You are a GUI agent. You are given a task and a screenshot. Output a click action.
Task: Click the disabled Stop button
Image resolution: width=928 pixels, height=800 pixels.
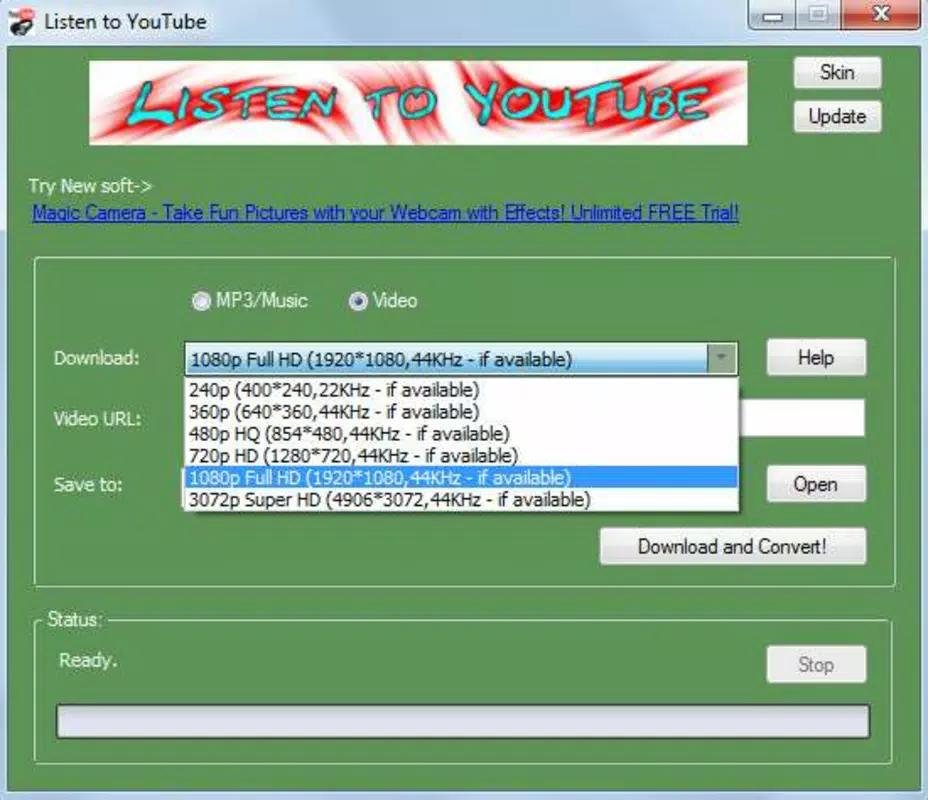[816, 664]
